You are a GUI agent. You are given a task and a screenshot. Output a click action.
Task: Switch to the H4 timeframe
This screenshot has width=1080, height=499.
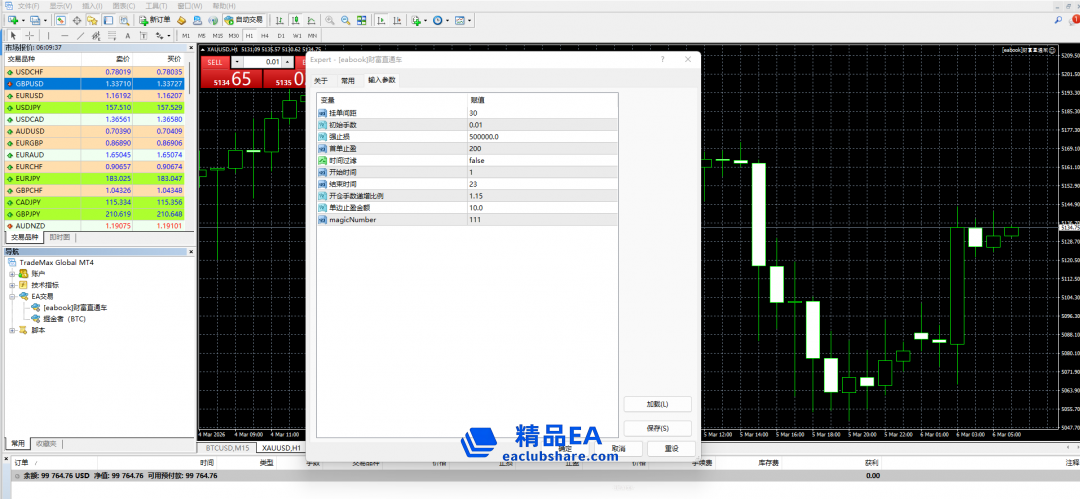point(265,35)
